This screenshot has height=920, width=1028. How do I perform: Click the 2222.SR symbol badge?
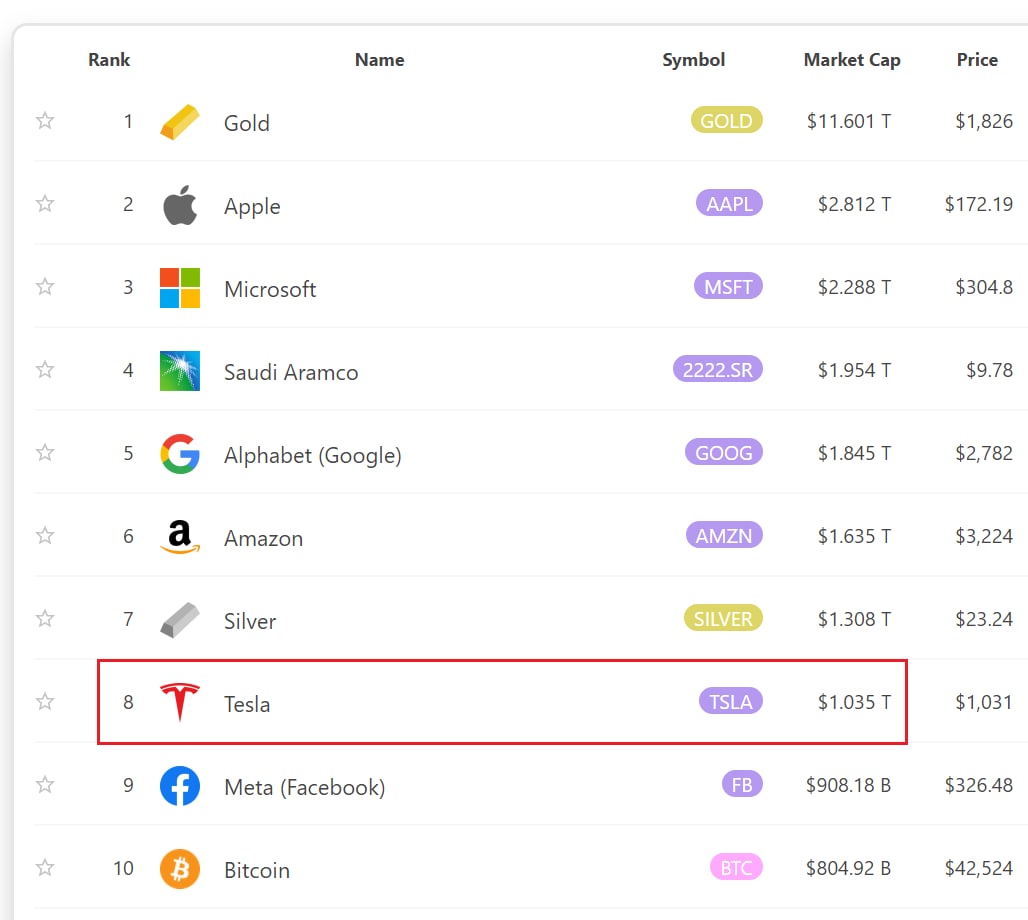[718, 369]
